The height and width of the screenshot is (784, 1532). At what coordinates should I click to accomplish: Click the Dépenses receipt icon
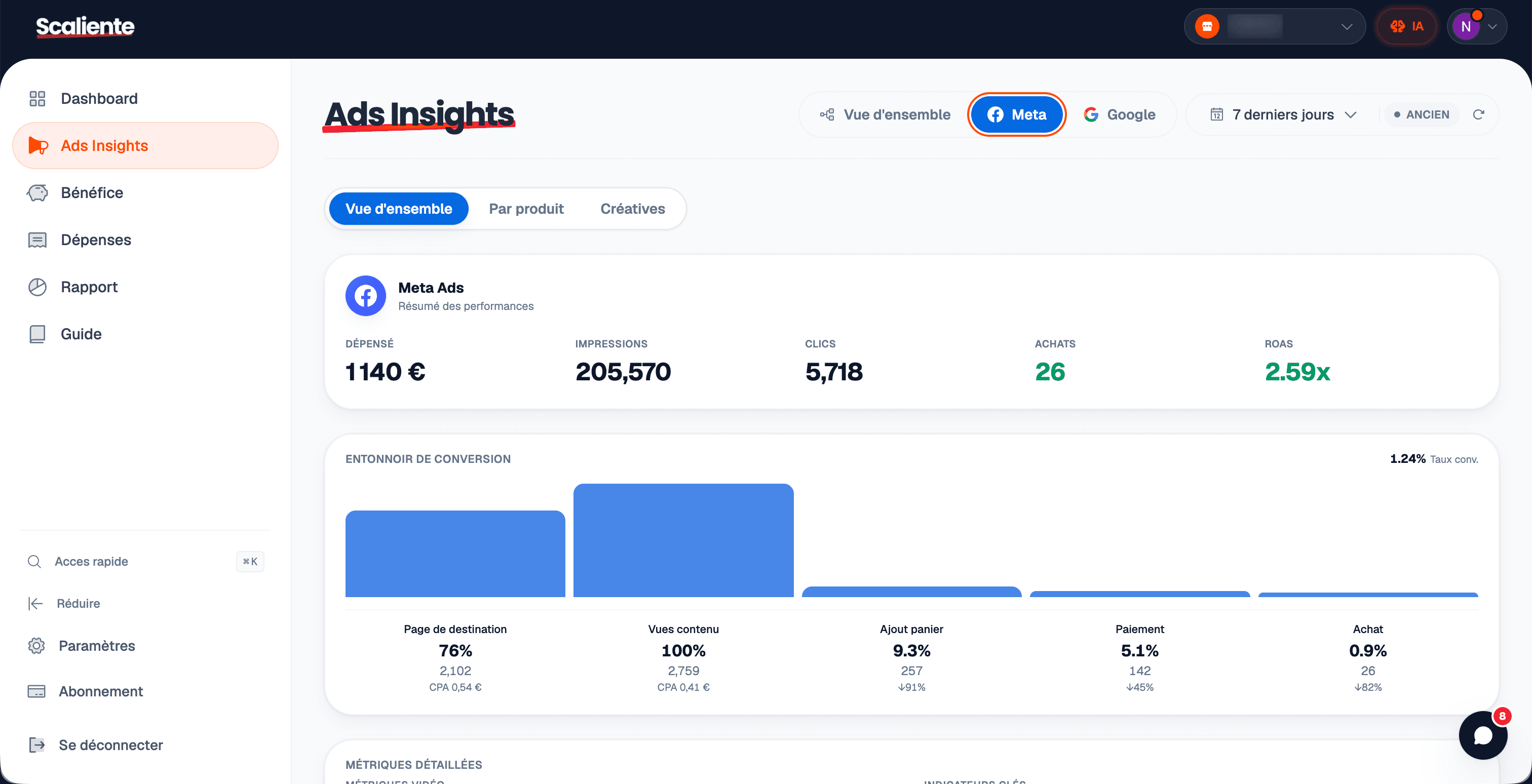coord(37,240)
